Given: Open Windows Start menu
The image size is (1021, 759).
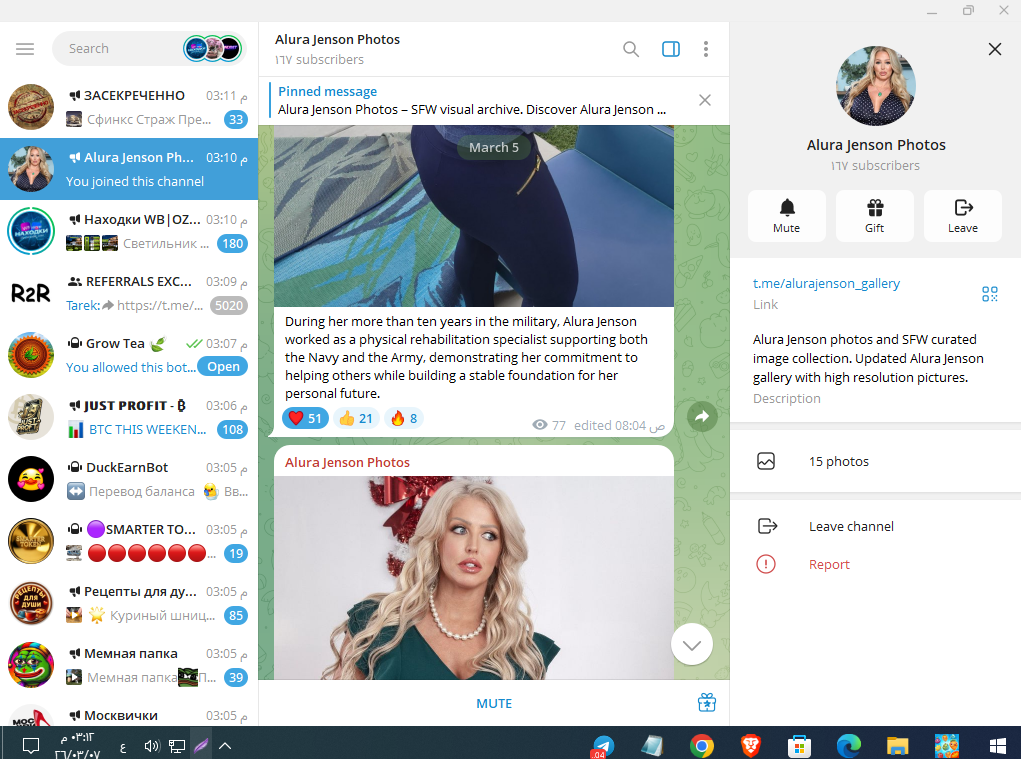Looking at the screenshot, I should click(998, 746).
